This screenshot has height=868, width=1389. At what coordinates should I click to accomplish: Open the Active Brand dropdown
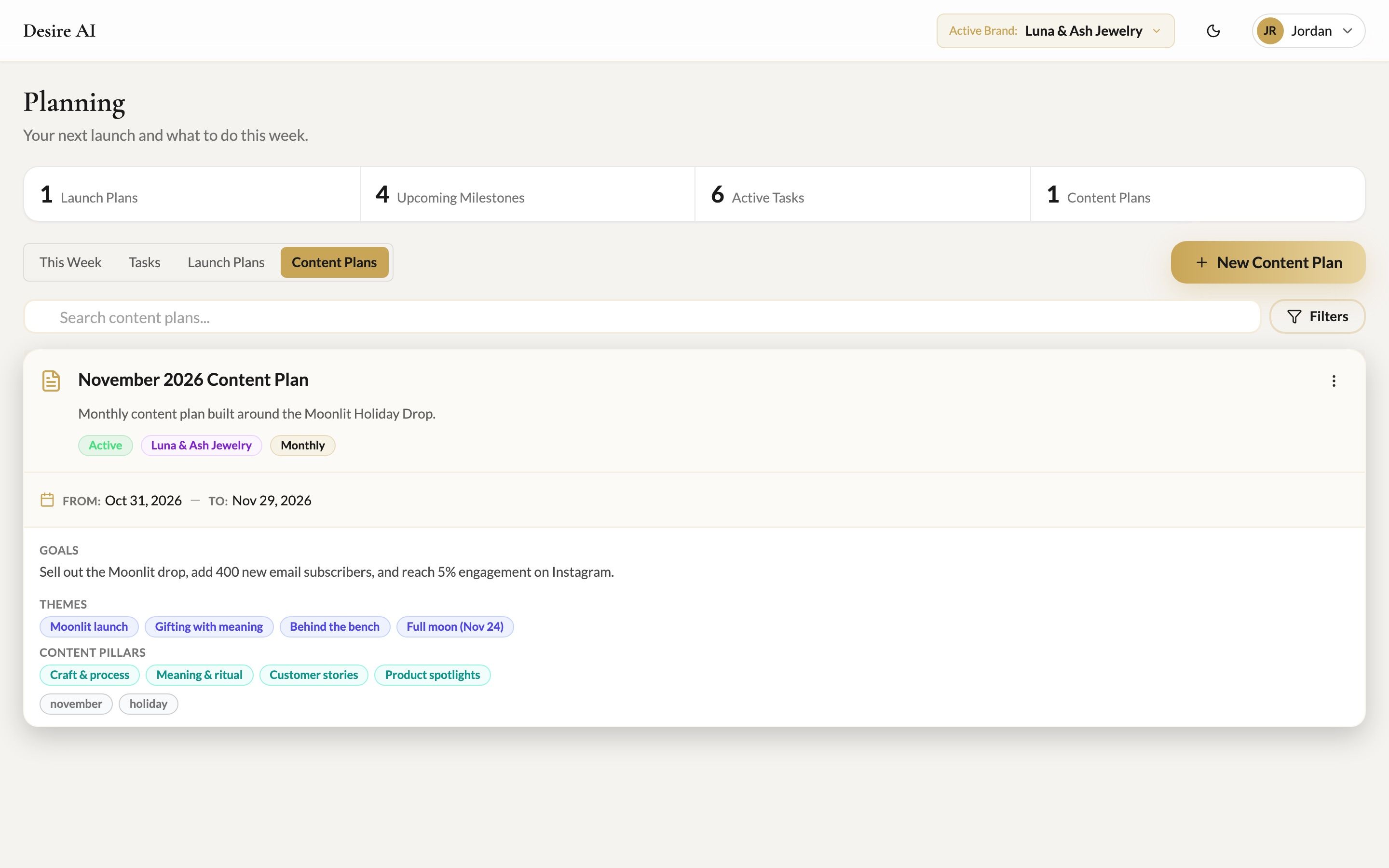pos(1055,31)
